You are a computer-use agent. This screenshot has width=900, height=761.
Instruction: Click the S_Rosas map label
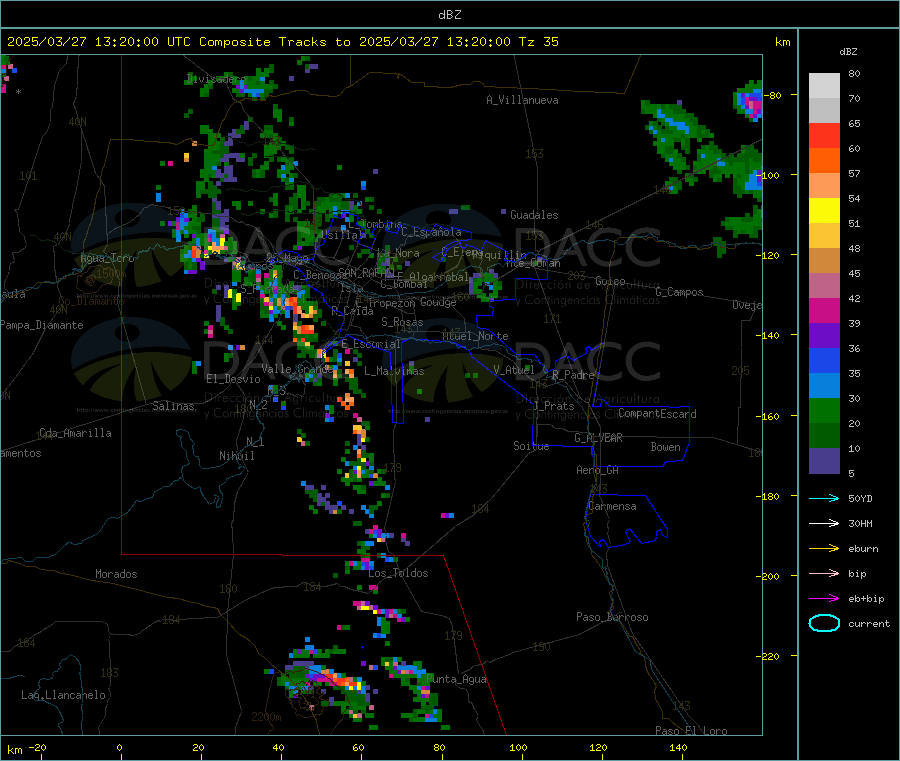(x=402, y=322)
